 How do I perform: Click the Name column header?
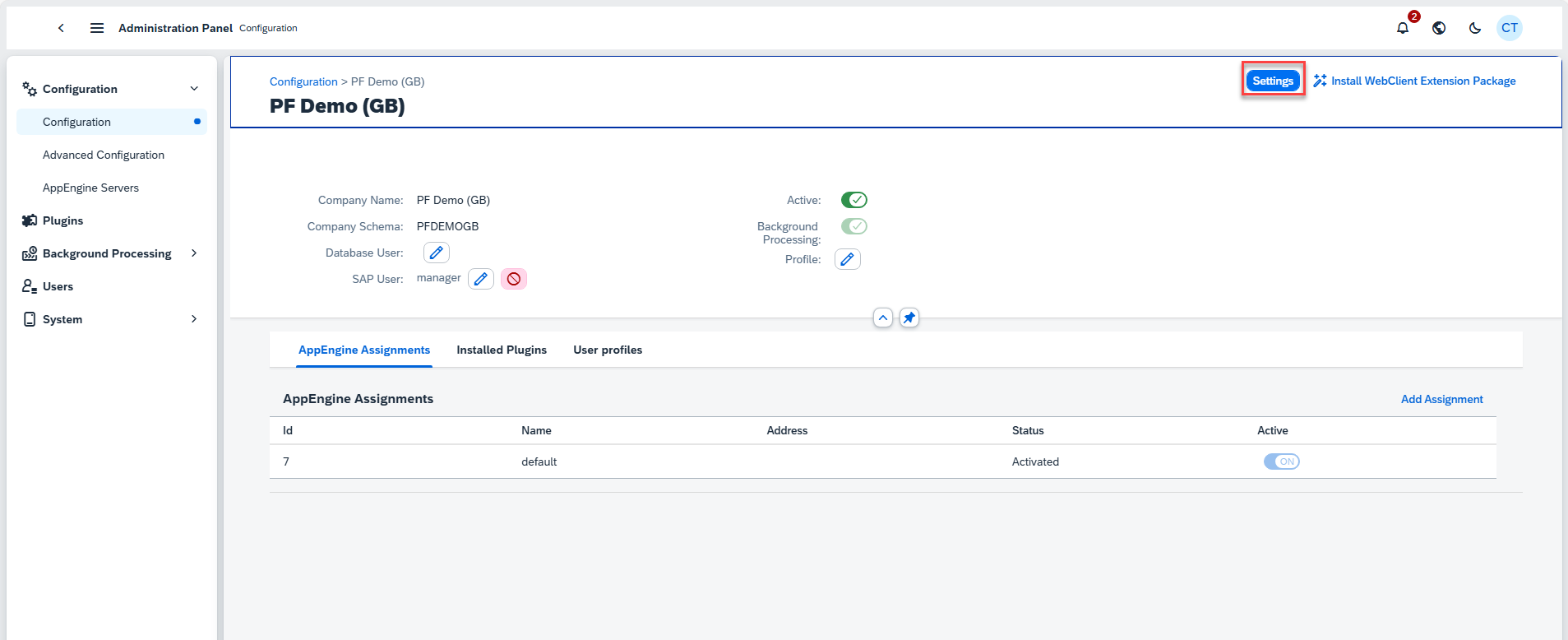click(x=536, y=430)
